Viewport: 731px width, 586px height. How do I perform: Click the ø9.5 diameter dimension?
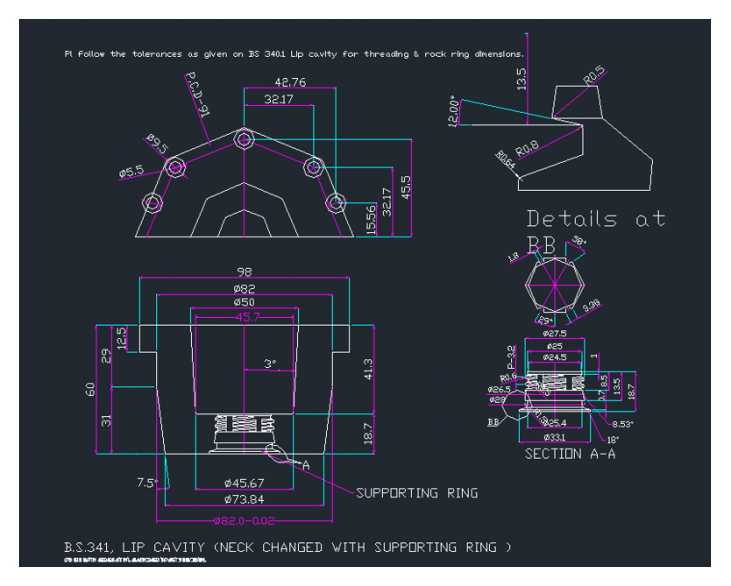click(157, 142)
